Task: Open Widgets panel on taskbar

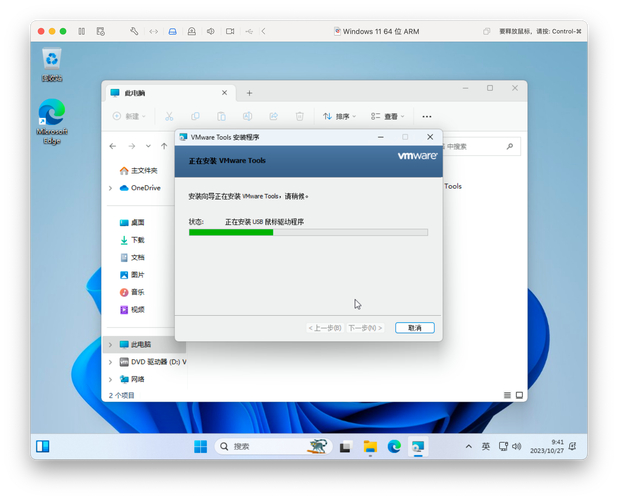Action: click(x=43, y=446)
